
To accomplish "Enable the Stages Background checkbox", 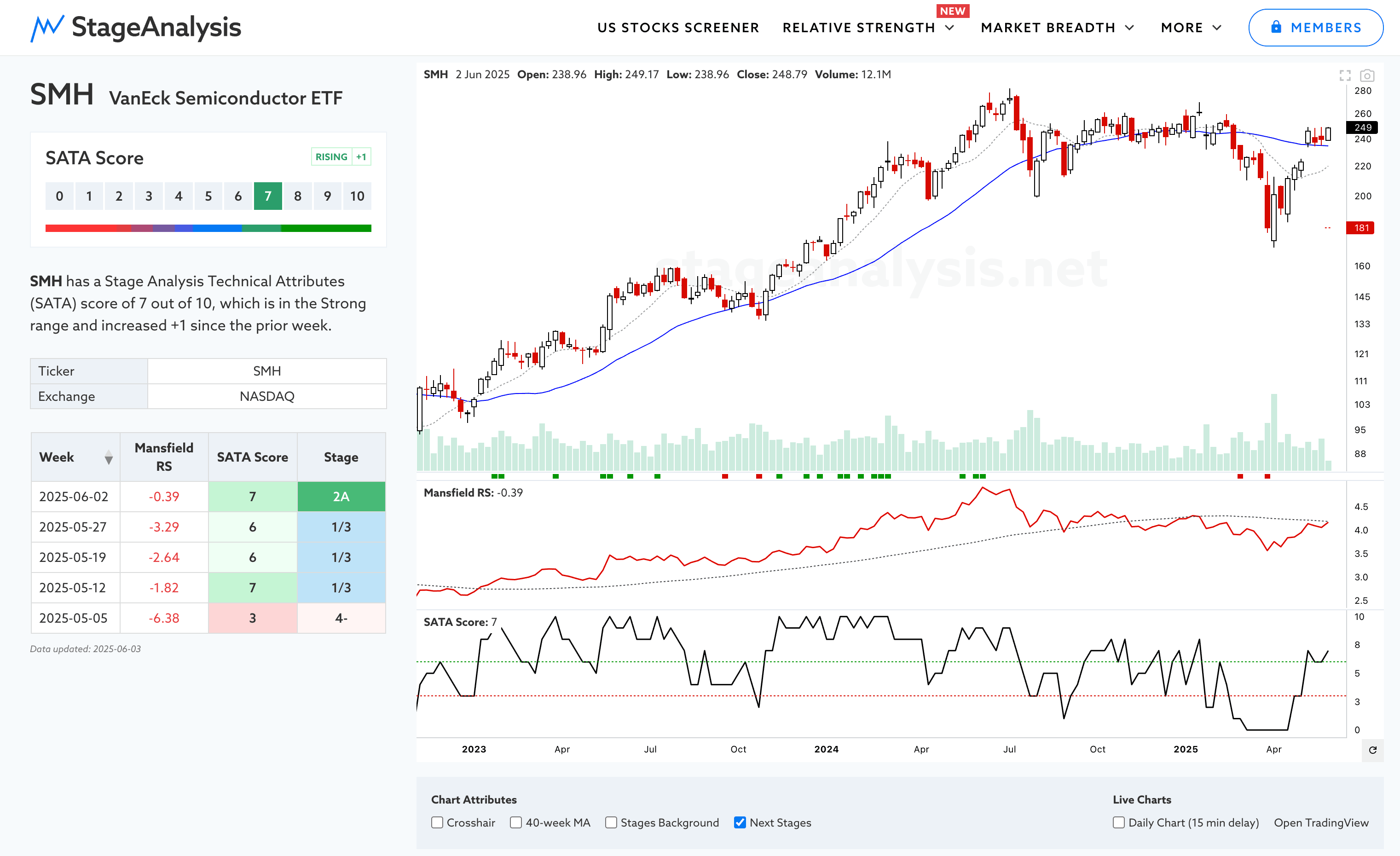I will pyautogui.click(x=611, y=822).
